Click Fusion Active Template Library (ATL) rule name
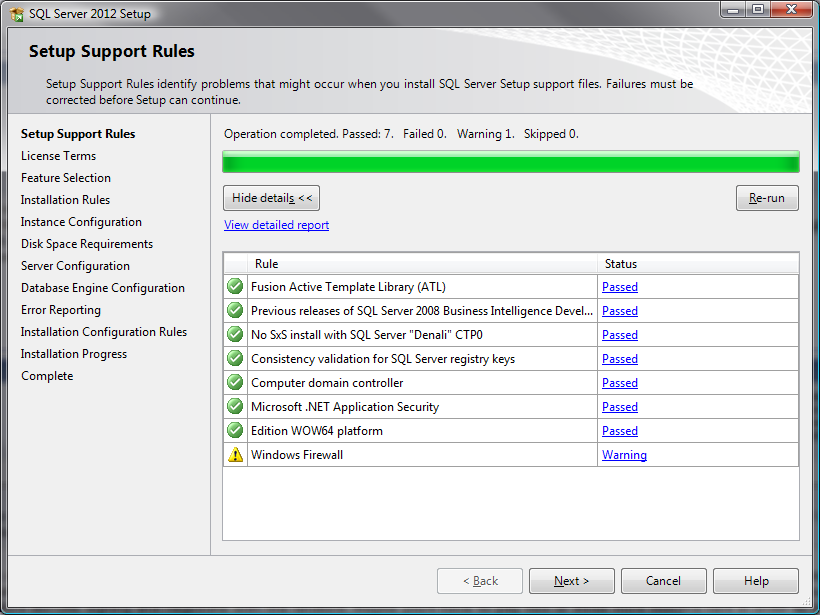 pyautogui.click(x=348, y=287)
